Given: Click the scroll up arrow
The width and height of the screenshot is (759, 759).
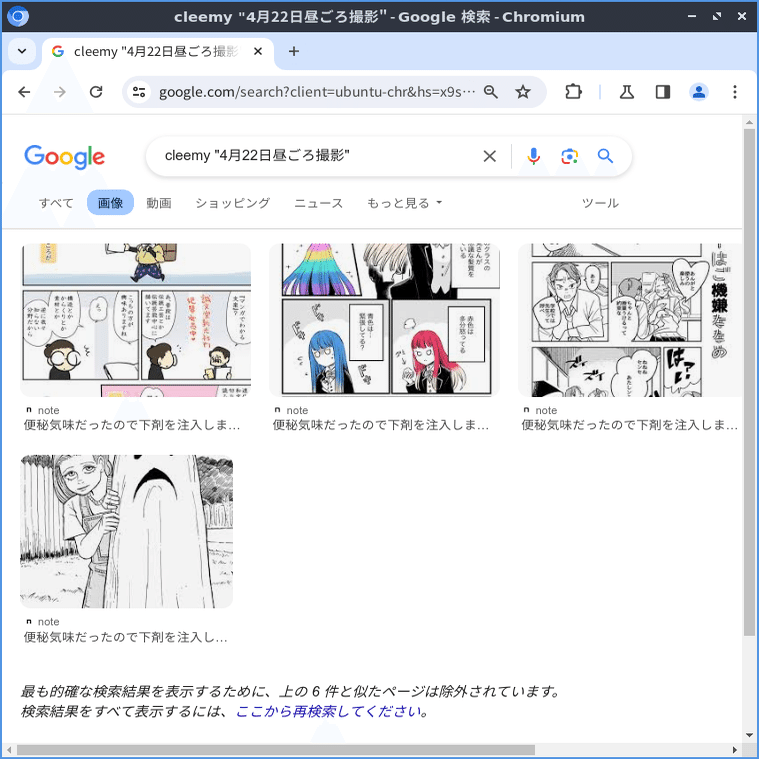Looking at the screenshot, I should 749,122.
